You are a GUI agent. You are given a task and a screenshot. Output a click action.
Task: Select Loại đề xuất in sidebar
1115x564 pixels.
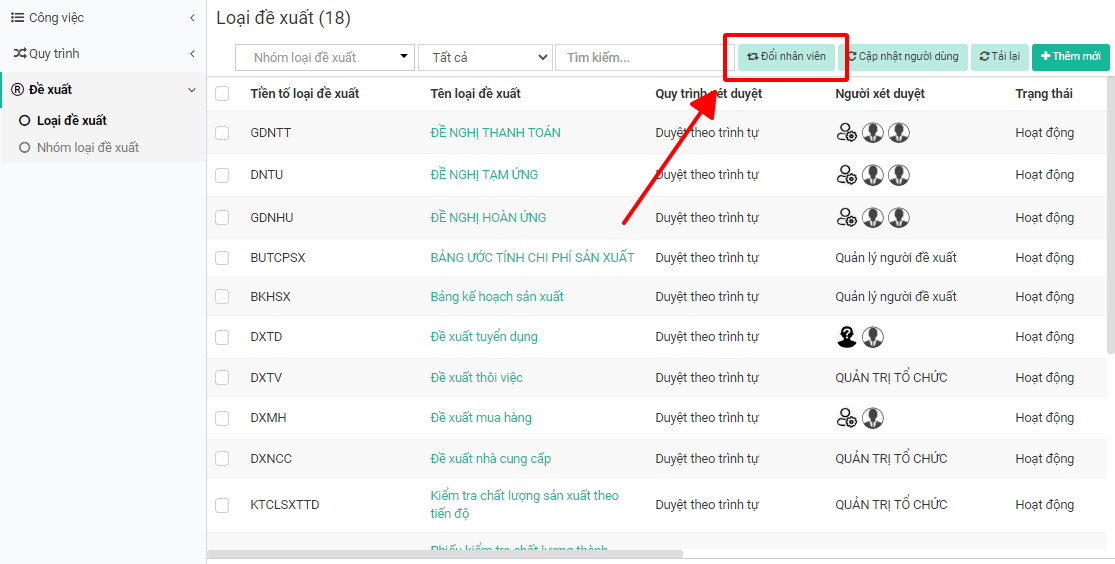(x=71, y=121)
